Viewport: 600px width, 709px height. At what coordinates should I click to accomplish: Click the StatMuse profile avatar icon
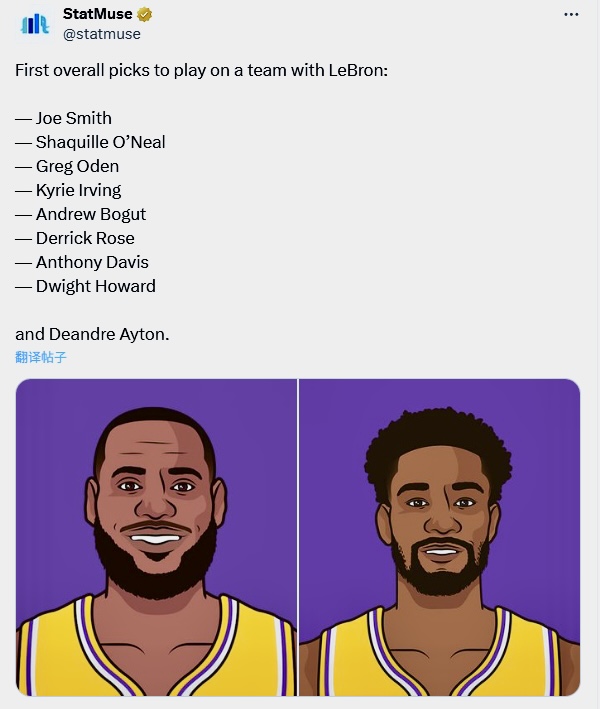click(x=35, y=24)
